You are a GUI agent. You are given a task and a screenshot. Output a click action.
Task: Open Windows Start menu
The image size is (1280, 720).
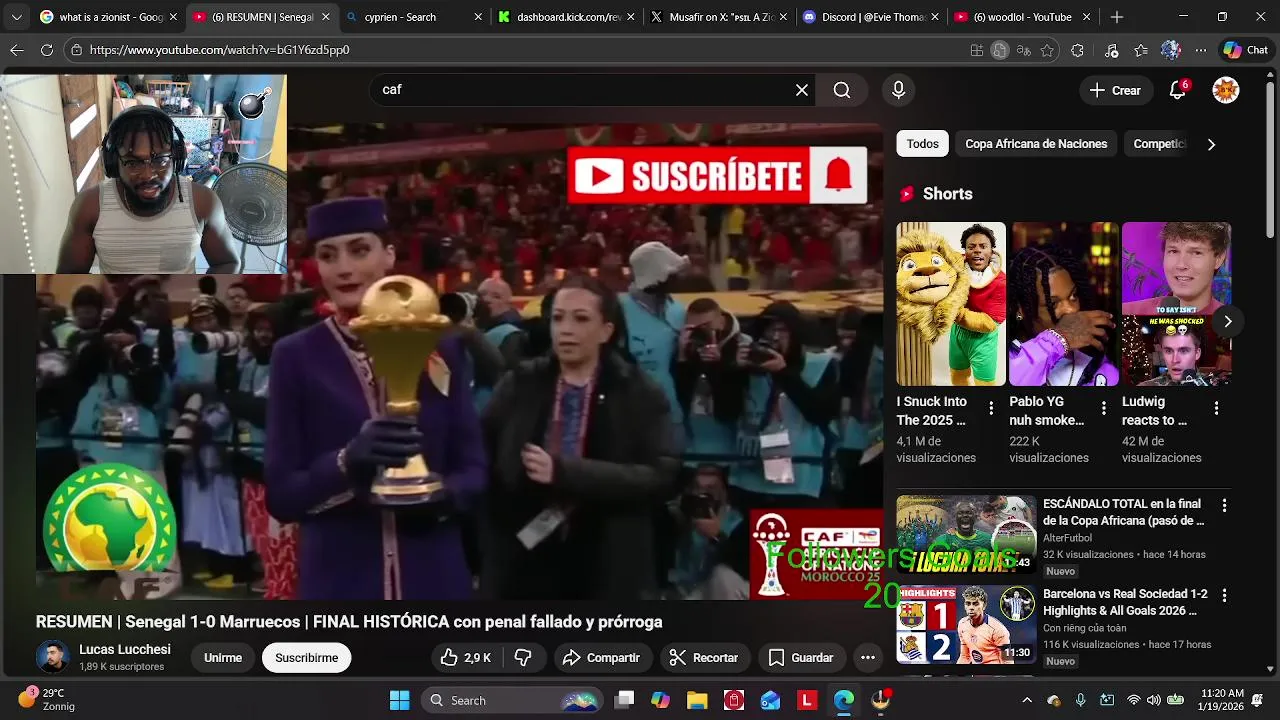pos(399,700)
